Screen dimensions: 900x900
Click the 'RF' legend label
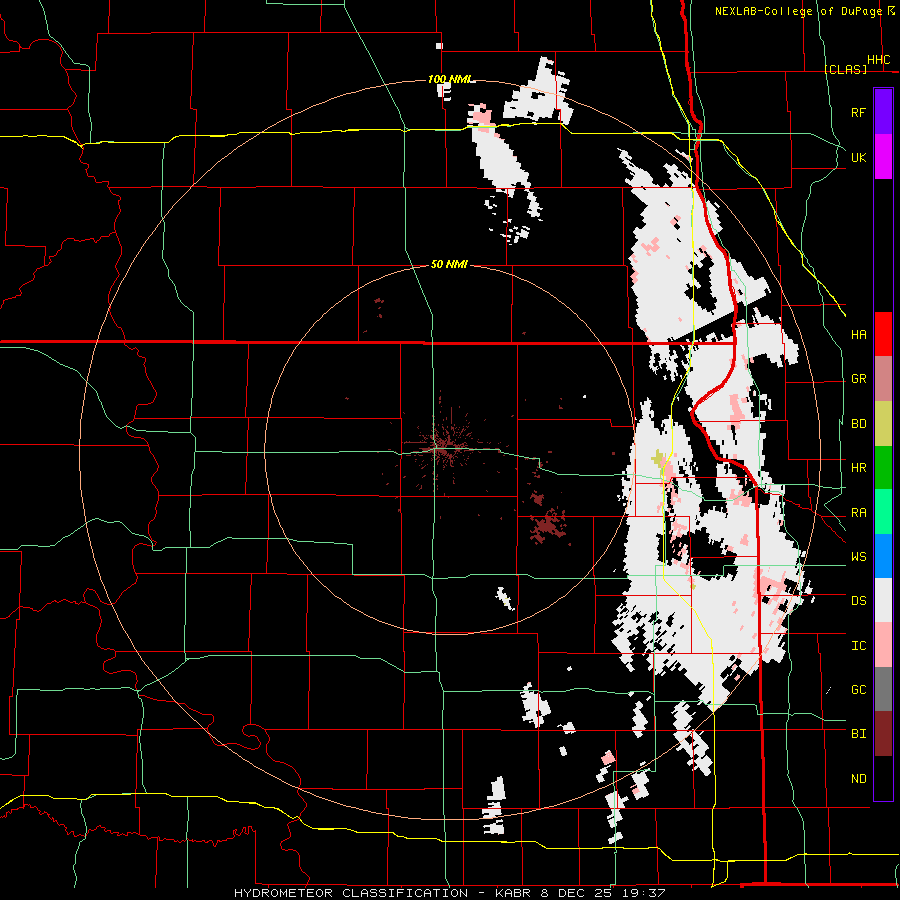[858, 112]
